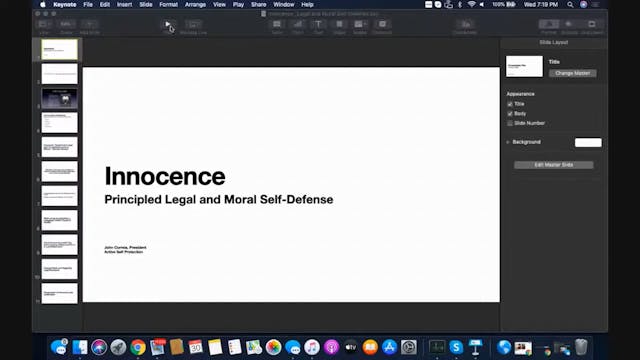
Task: Open Google Chrome from the dock
Action: 138,347
